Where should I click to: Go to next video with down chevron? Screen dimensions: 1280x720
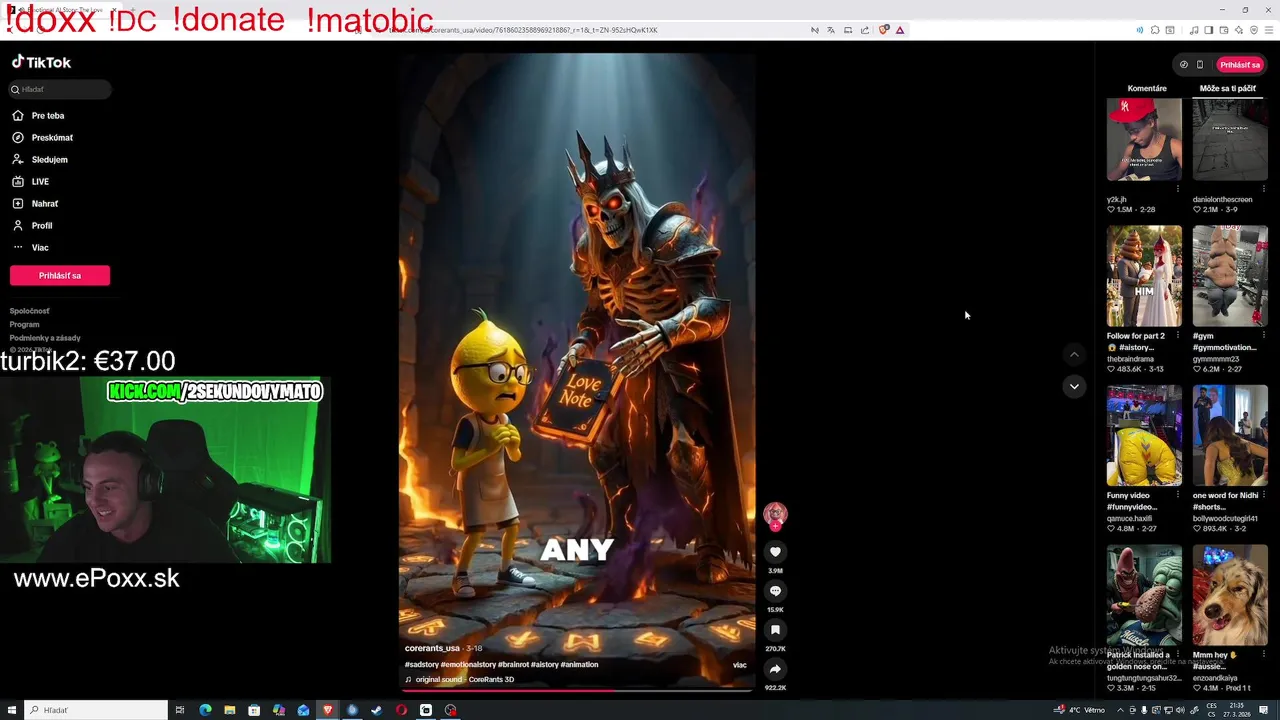click(x=1074, y=386)
